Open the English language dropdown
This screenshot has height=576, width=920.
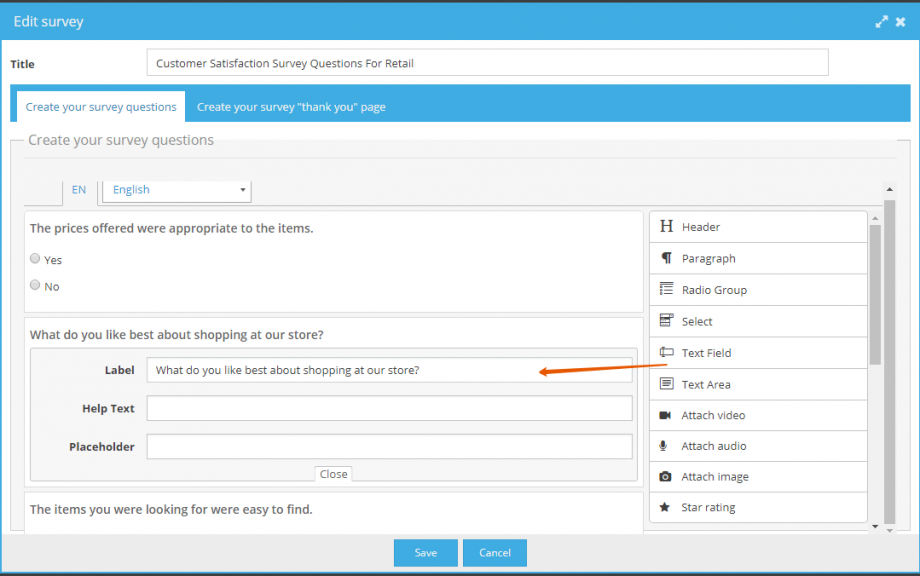tap(177, 190)
